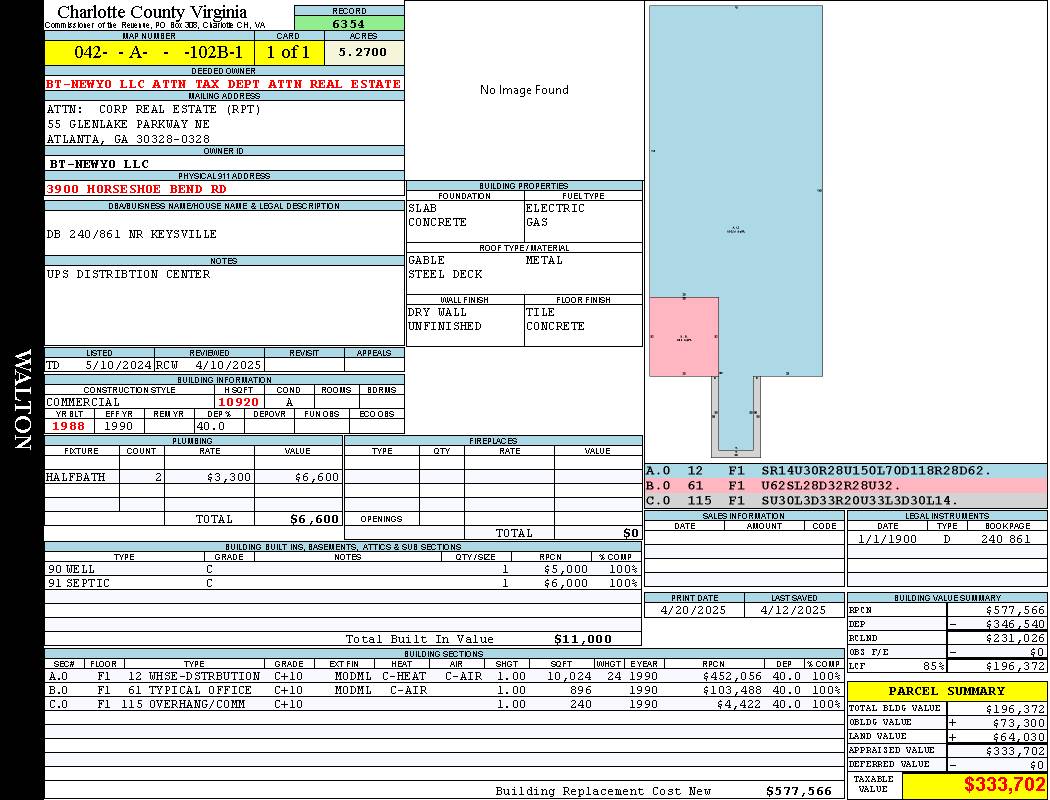Click the 'No Image Found' photo placeholder

click(x=524, y=90)
